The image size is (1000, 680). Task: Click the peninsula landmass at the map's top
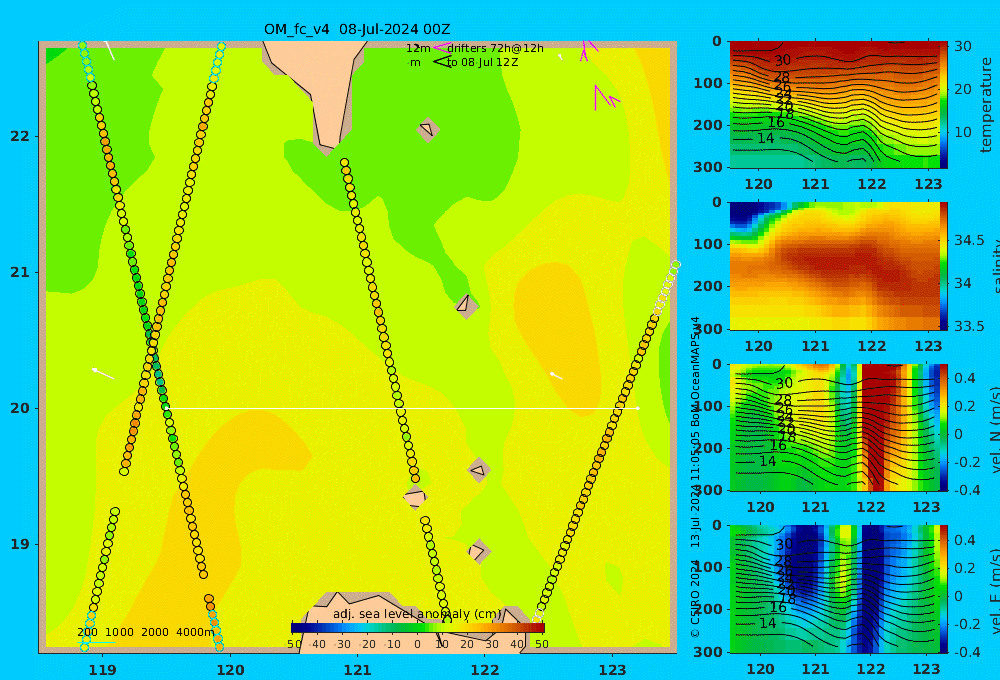(322, 89)
